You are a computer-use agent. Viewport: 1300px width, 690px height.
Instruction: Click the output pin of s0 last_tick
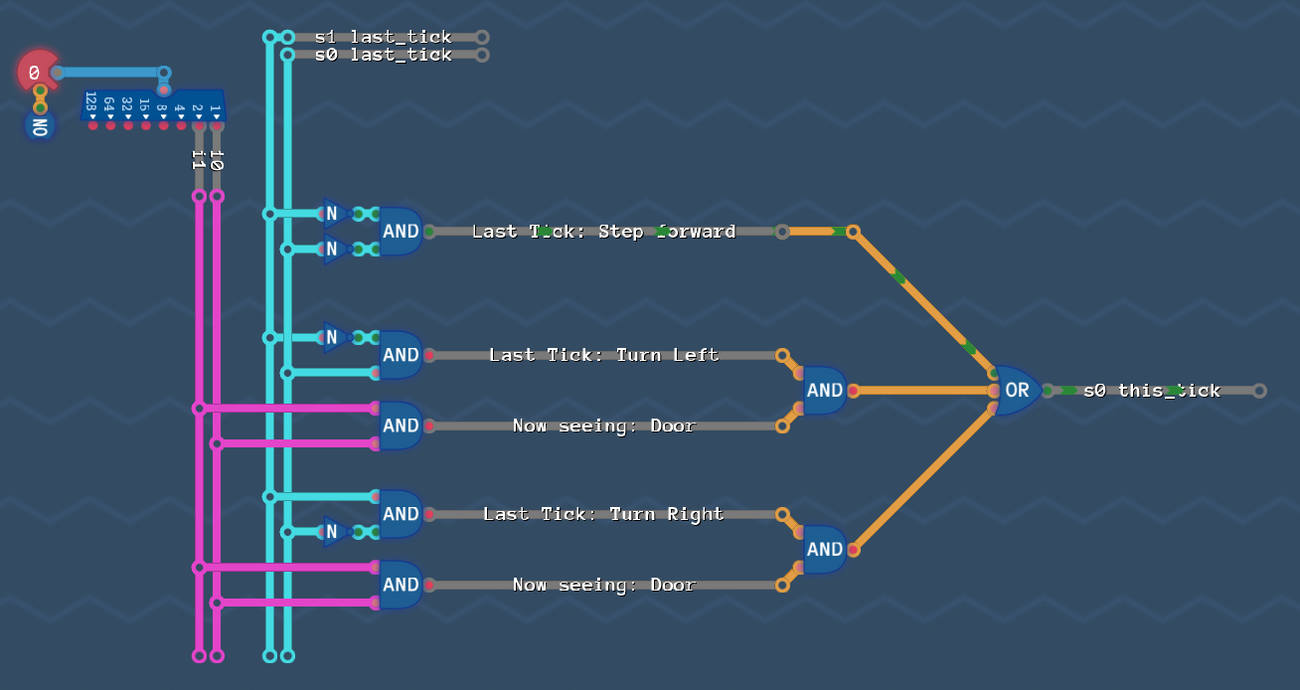point(482,53)
